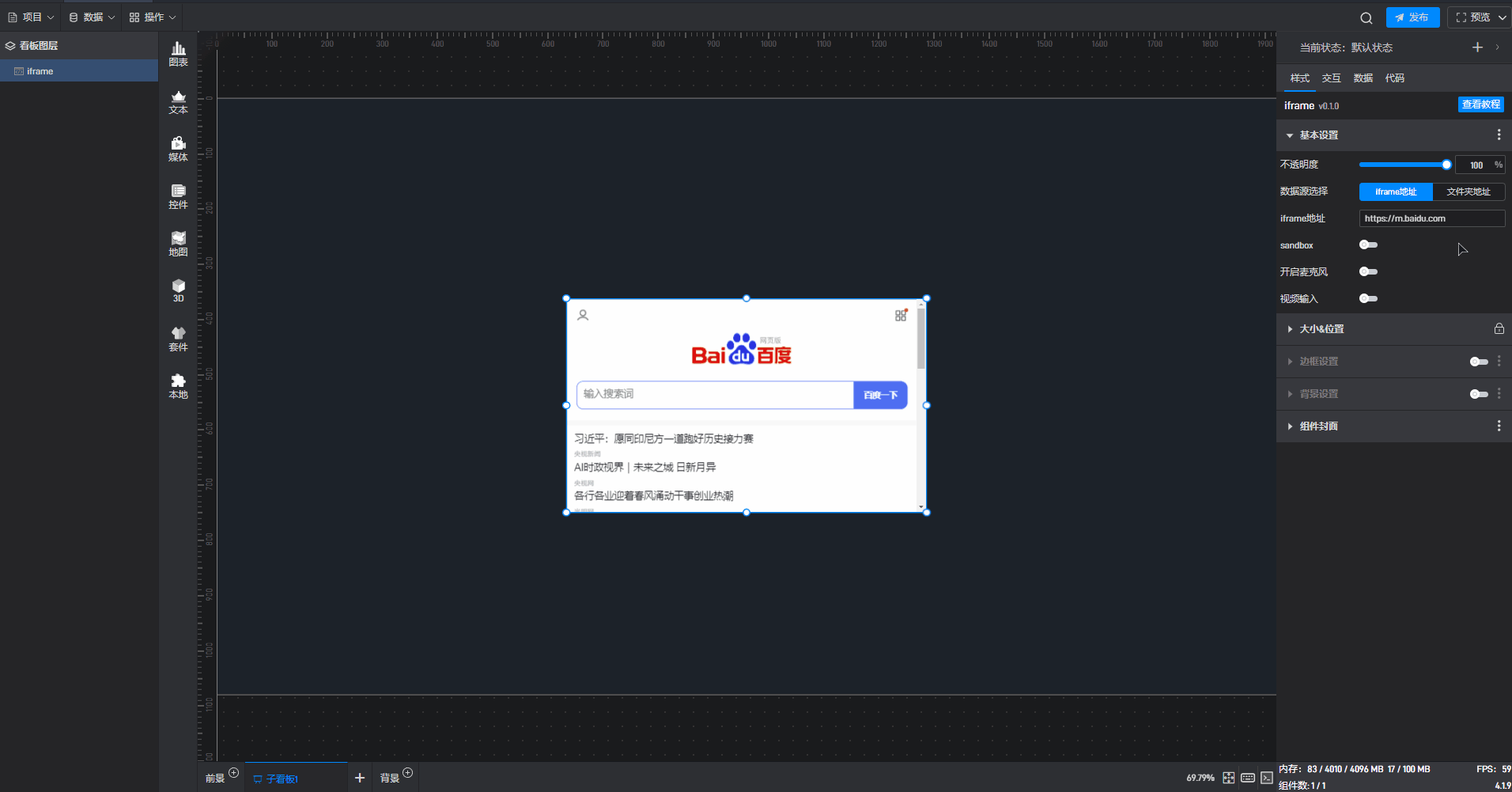Click the lock icon on 大小&位置 row
1512x792 pixels.
tap(1499, 328)
